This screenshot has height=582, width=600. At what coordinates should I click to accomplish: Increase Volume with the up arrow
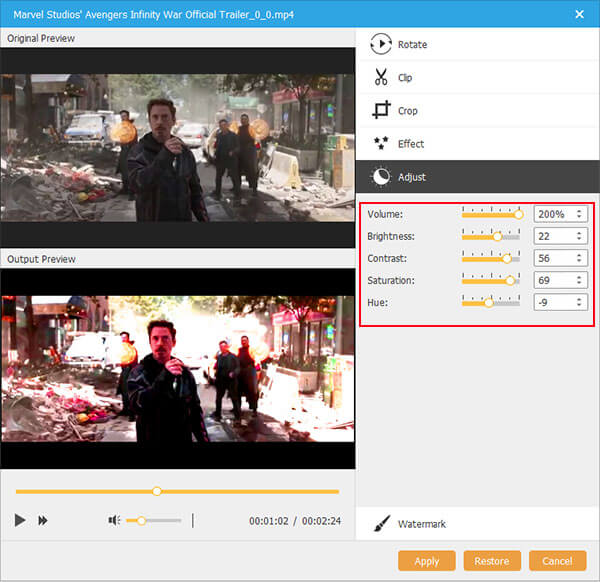[x=579, y=211]
